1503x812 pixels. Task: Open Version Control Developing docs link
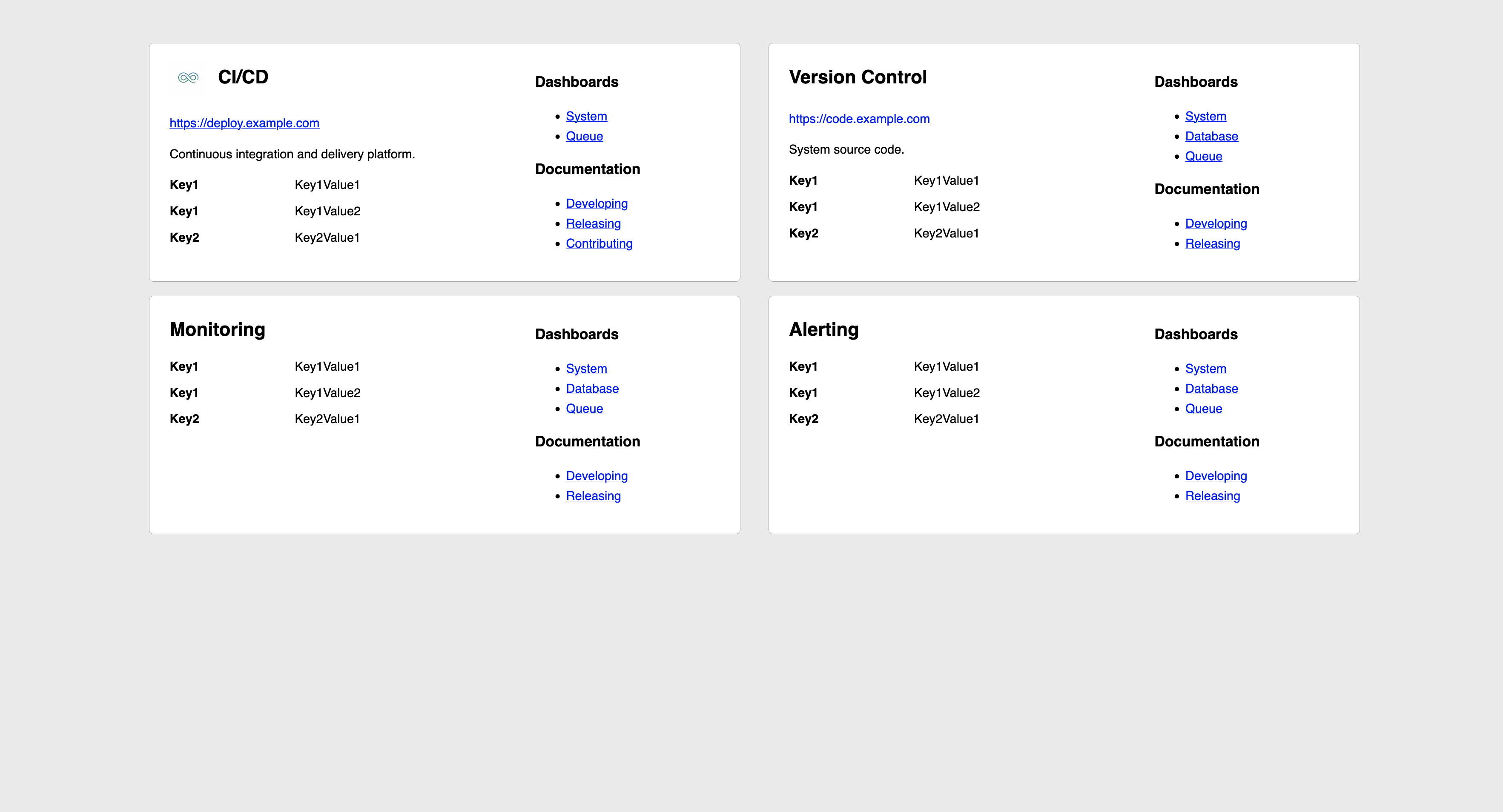point(1216,223)
